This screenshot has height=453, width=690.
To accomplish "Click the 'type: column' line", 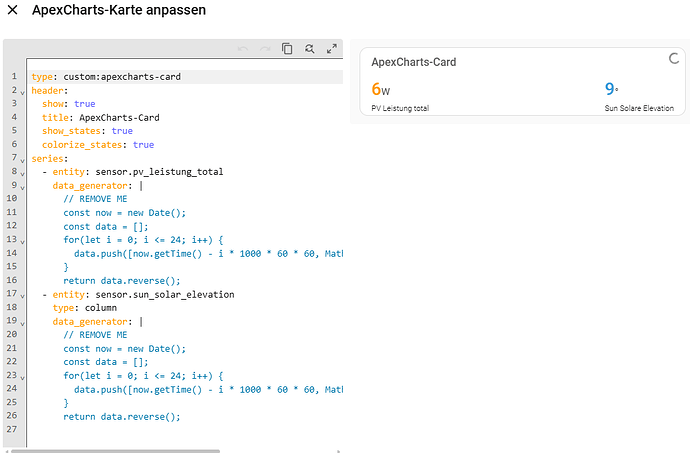I will 85,308.
